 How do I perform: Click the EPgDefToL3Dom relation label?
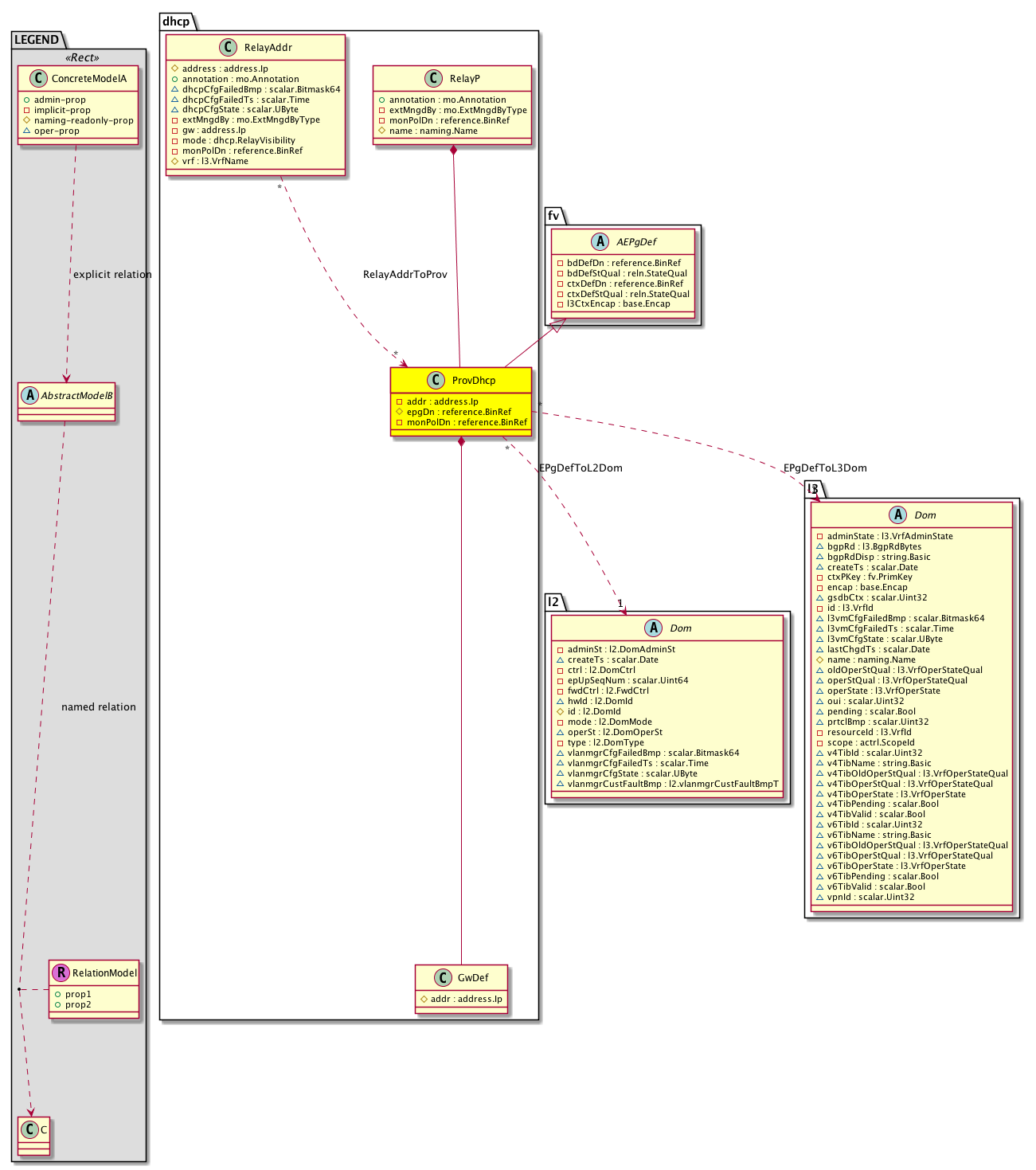click(824, 468)
